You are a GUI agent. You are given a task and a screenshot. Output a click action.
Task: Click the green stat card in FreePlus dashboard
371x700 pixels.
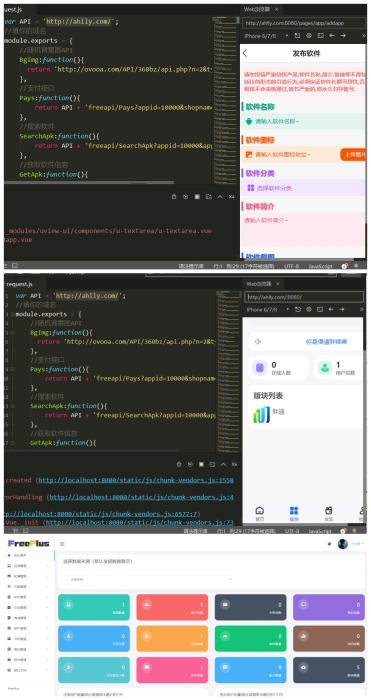pos(250,638)
